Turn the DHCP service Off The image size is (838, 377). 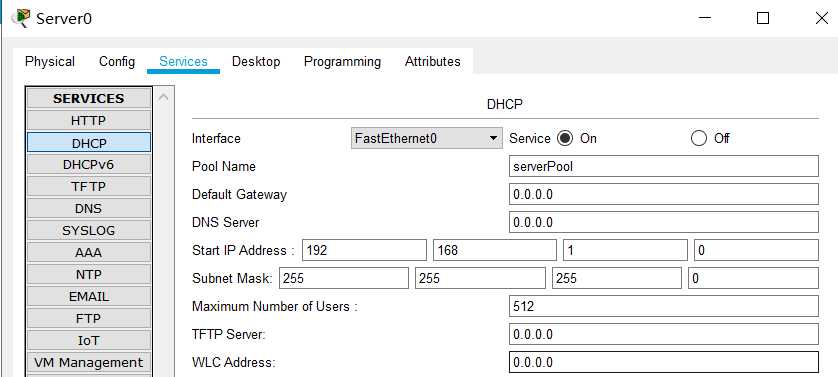click(x=699, y=139)
